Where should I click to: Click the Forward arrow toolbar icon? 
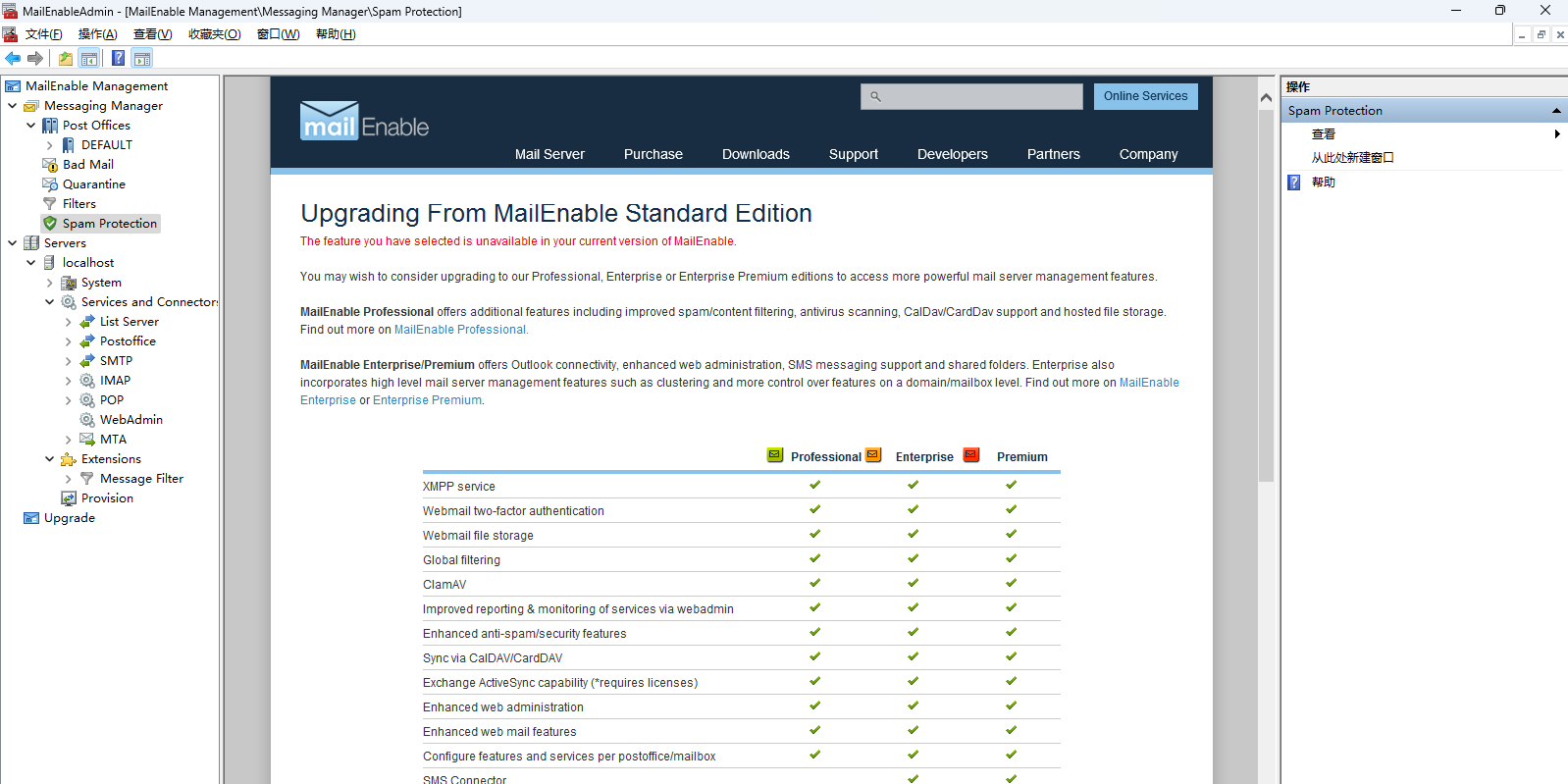[35, 58]
